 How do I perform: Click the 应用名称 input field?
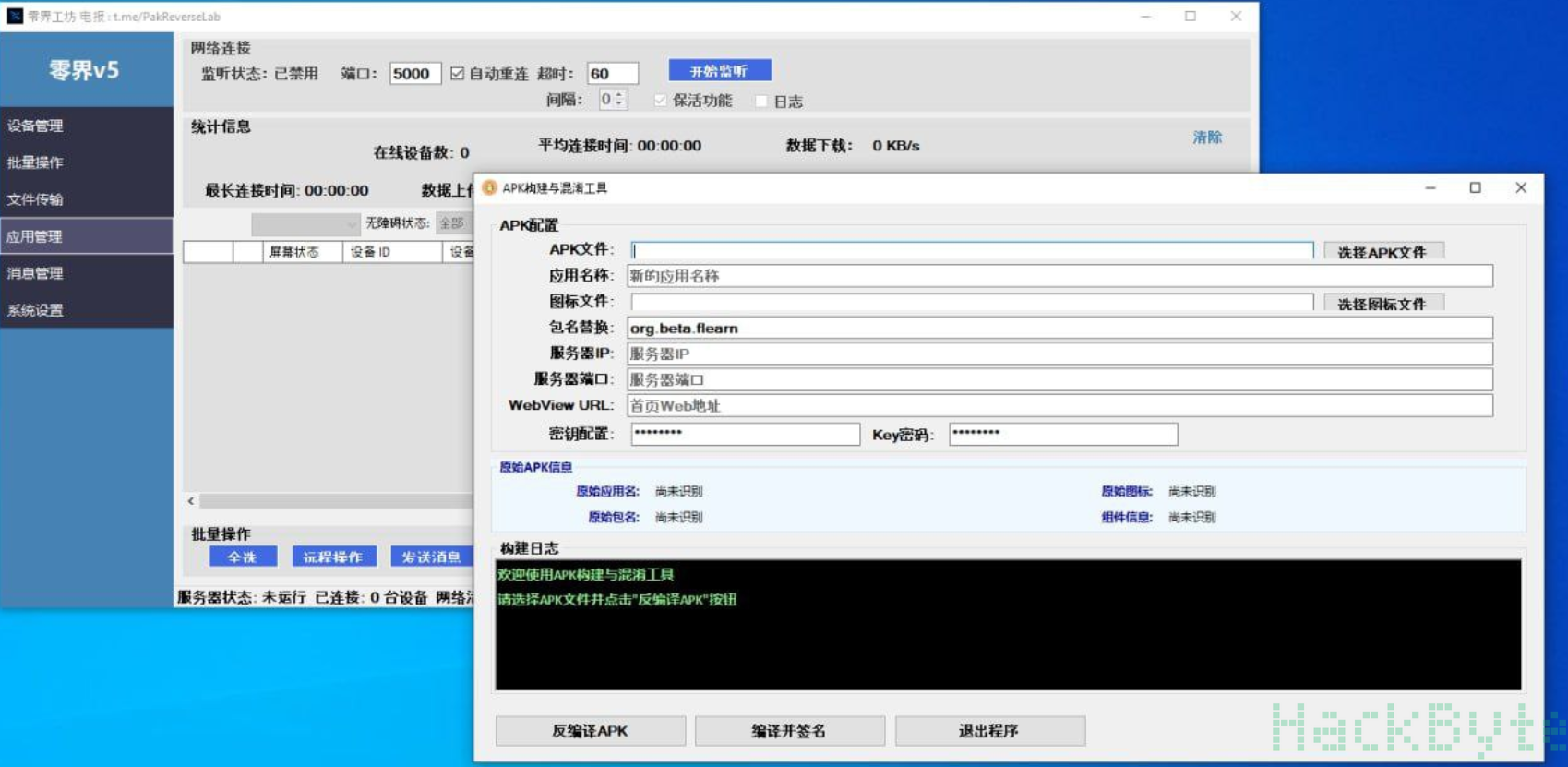pyautogui.click(x=1059, y=276)
